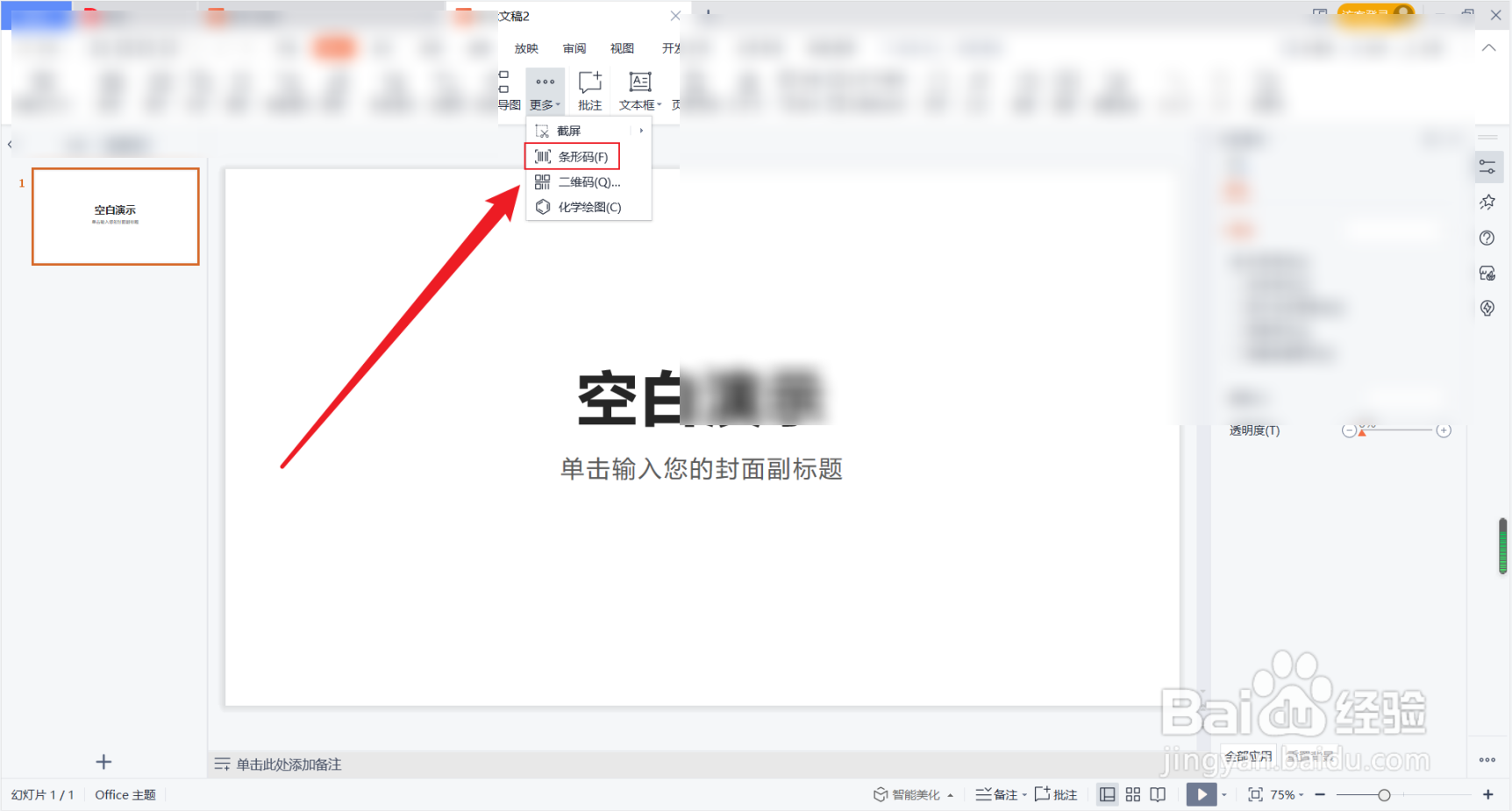
Task: Click the 文本框 text box icon
Action: point(640,82)
